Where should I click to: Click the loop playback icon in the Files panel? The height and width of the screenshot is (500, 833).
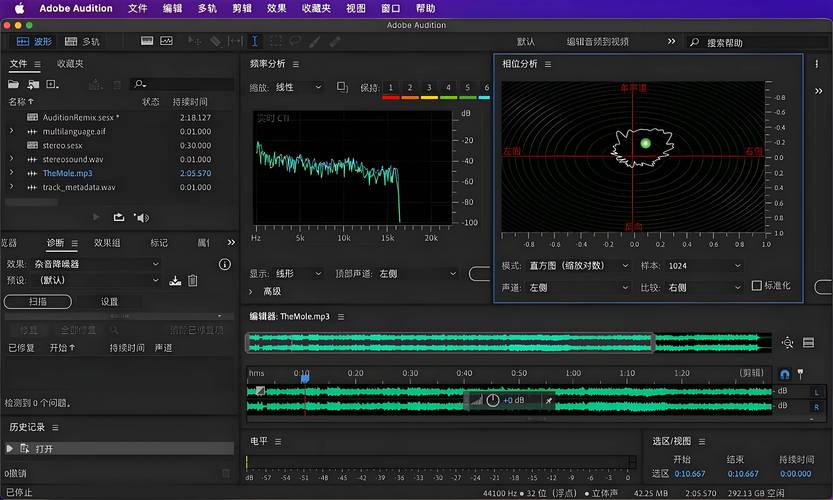click(119, 217)
